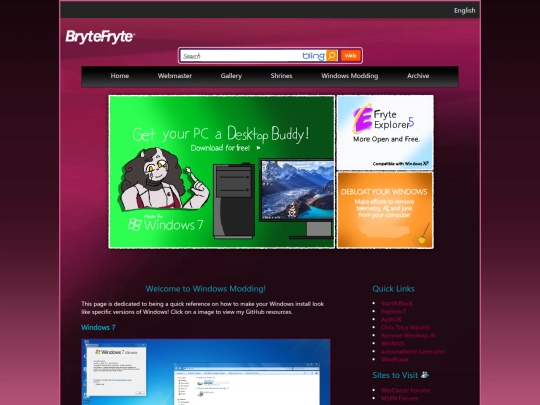
Task: Open the Webmaster menu item
Action: click(x=175, y=76)
